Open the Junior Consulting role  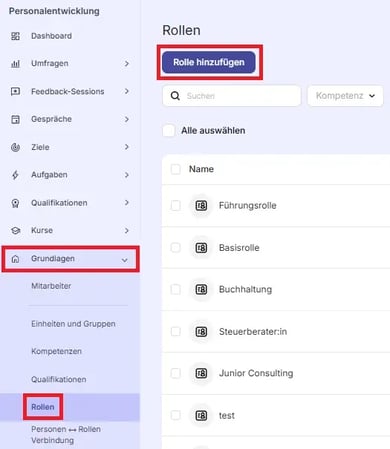tap(256, 373)
